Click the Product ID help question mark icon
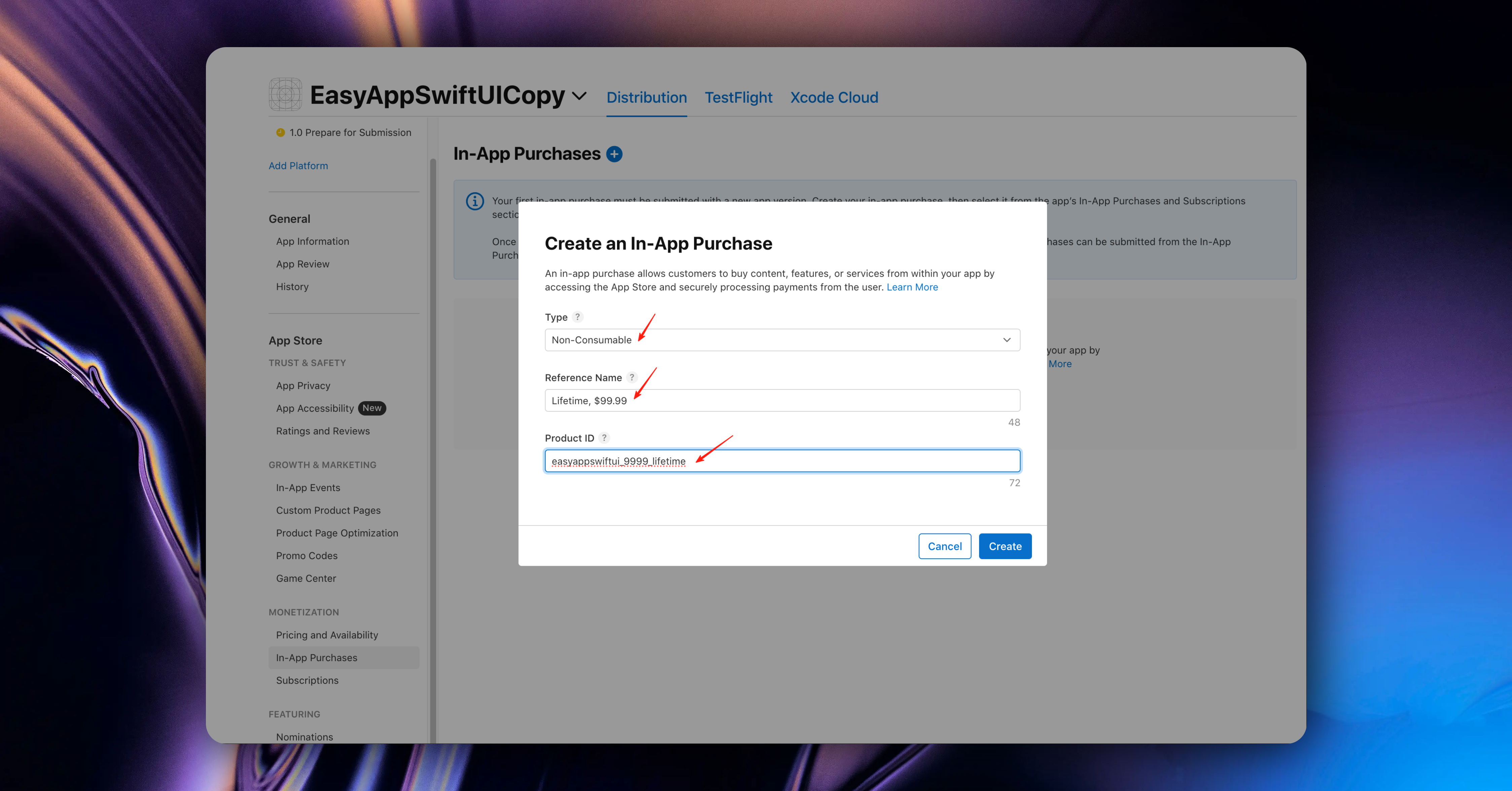1512x791 pixels. tap(604, 438)
